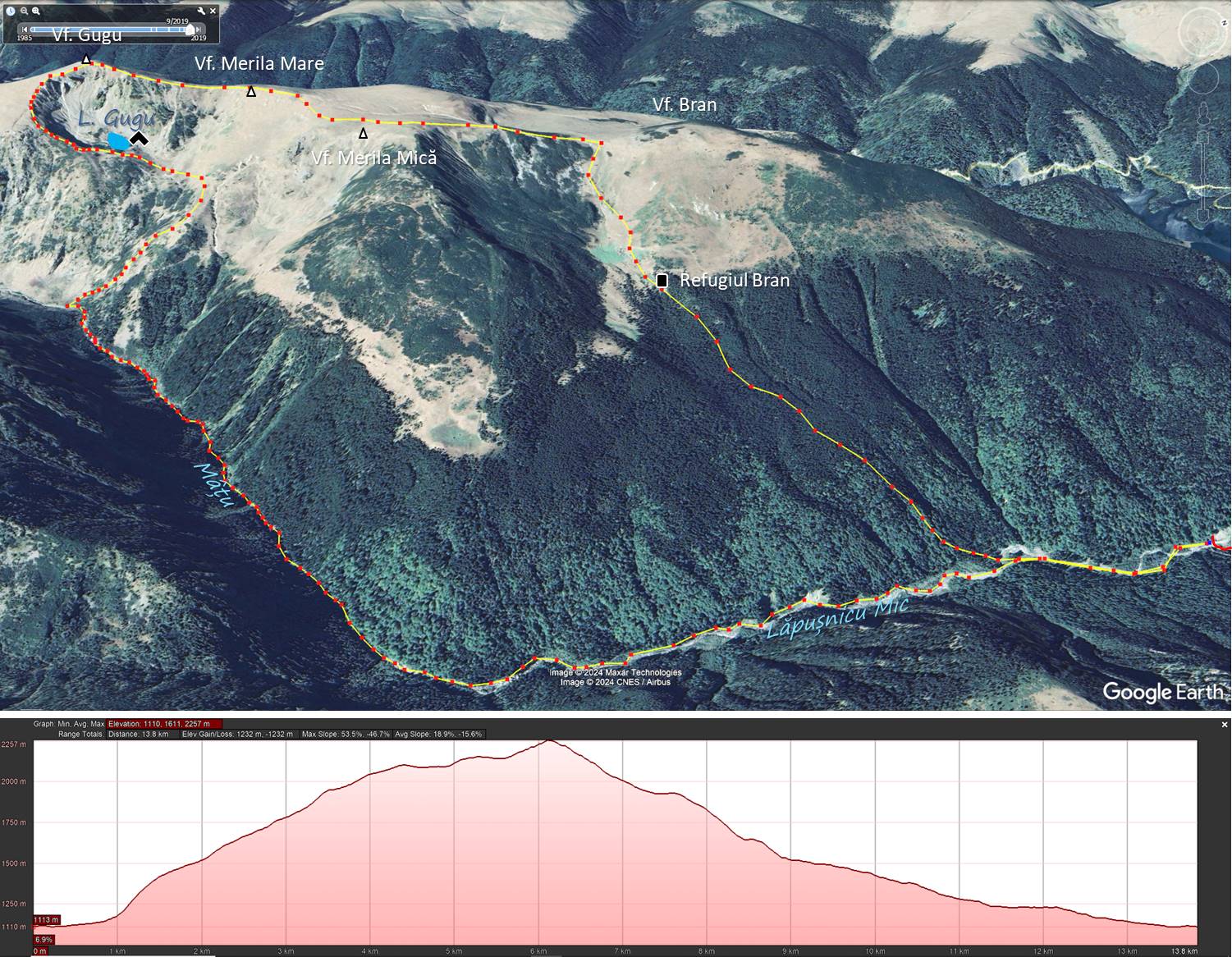This screenshot has height=957, width=1232.
Task: Click the bottom of zoom slider
Action: (1203, 215)
